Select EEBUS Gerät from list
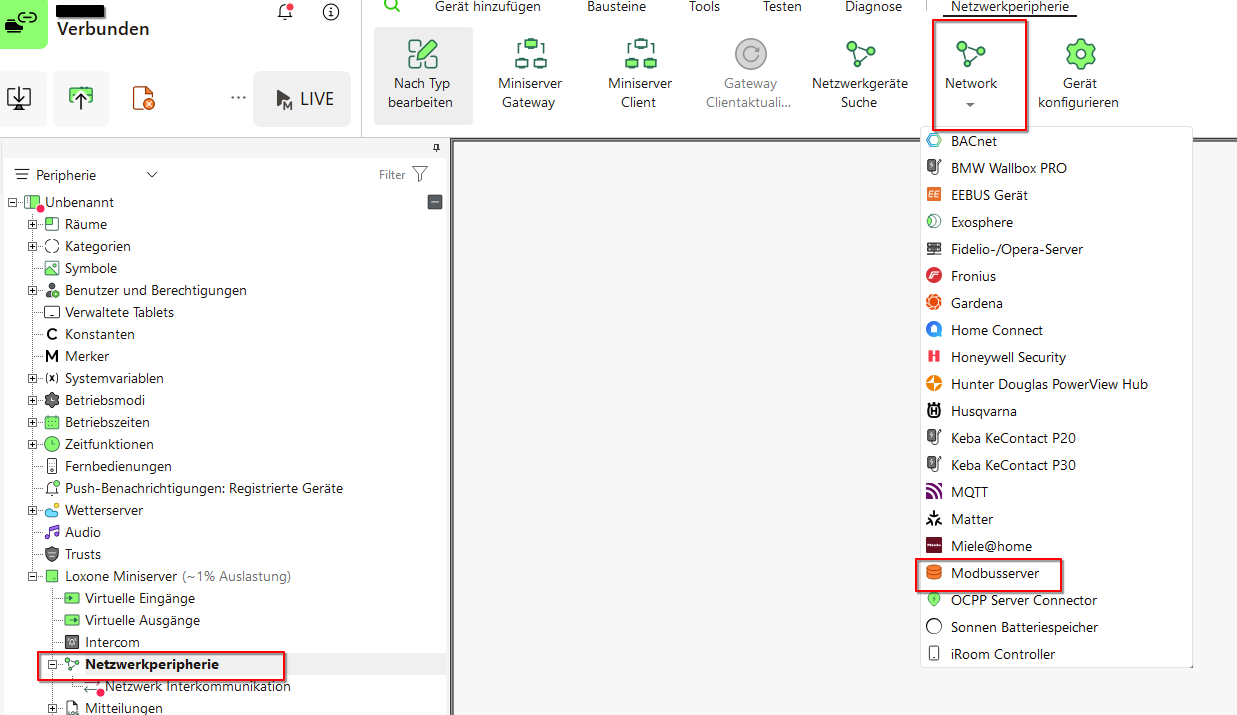Screen dimensions: 1237x715 [x=1056, y=195]
